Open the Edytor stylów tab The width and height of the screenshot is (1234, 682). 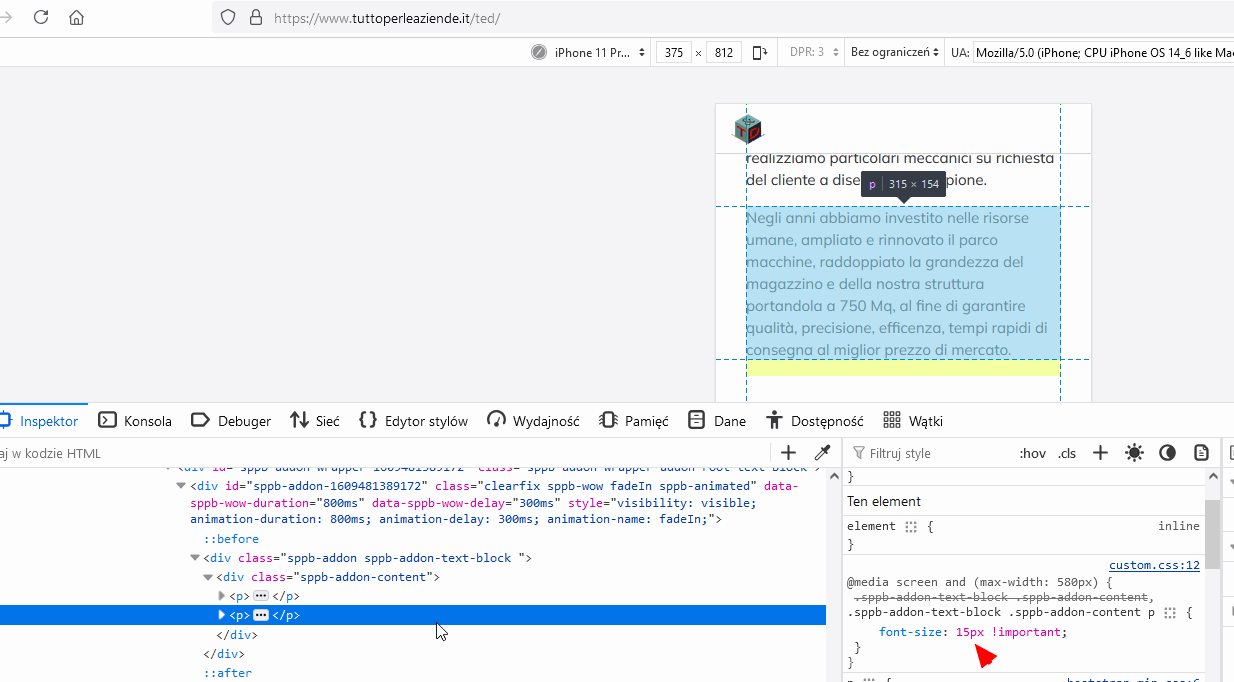414,421
